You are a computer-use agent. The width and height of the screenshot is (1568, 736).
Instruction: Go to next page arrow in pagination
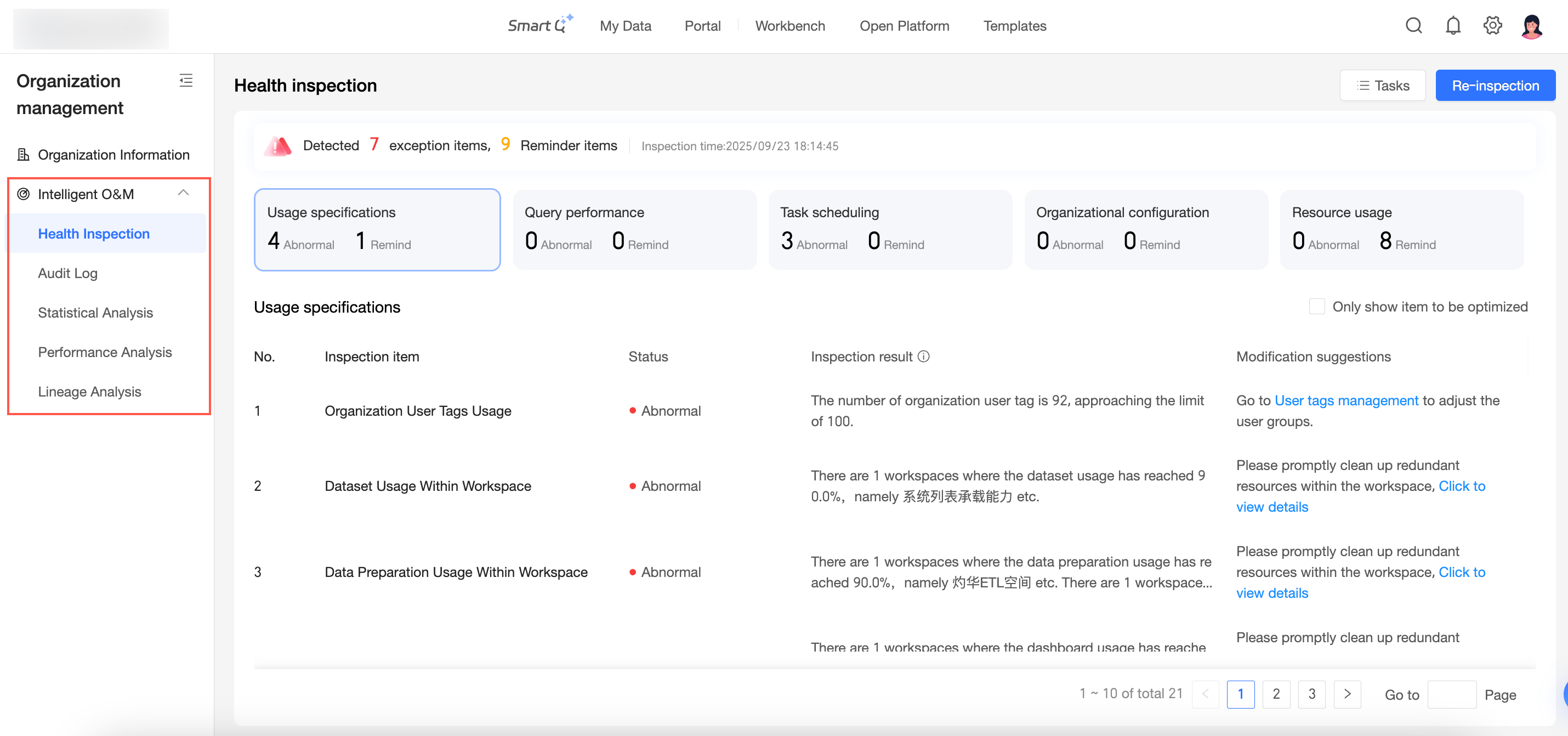(x=1347, y=694)
